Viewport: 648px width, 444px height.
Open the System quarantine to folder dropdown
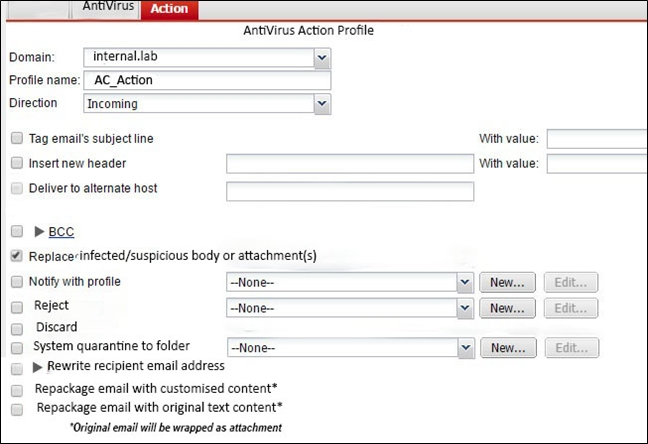464,348
